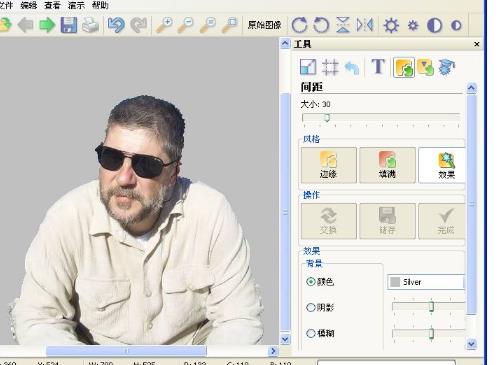The image size is (502, 365).
Task: Zoom out with the minus magnifier
Action: (x=186, y=25)
